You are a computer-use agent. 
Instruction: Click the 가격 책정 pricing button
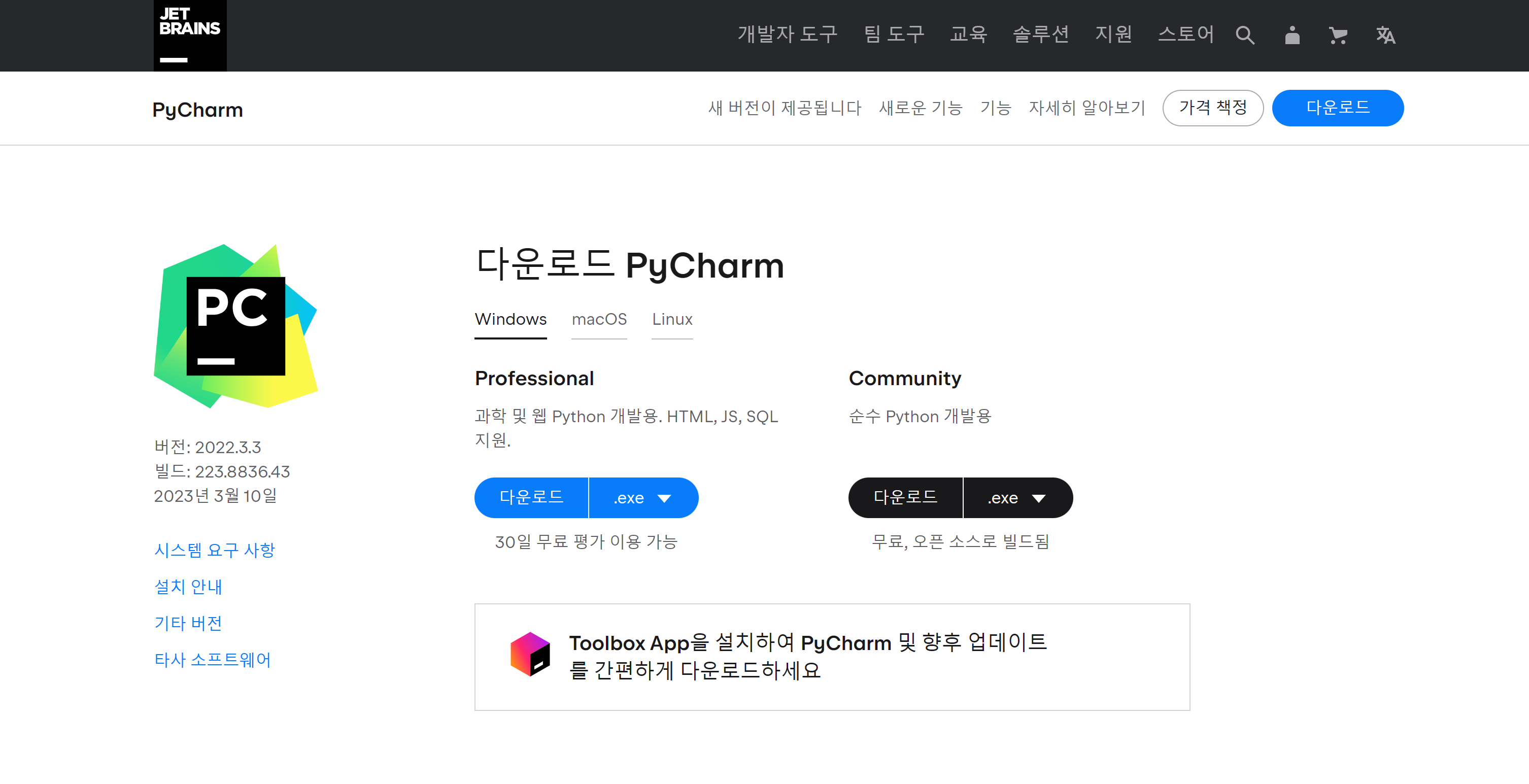(x=1213, y=108)
